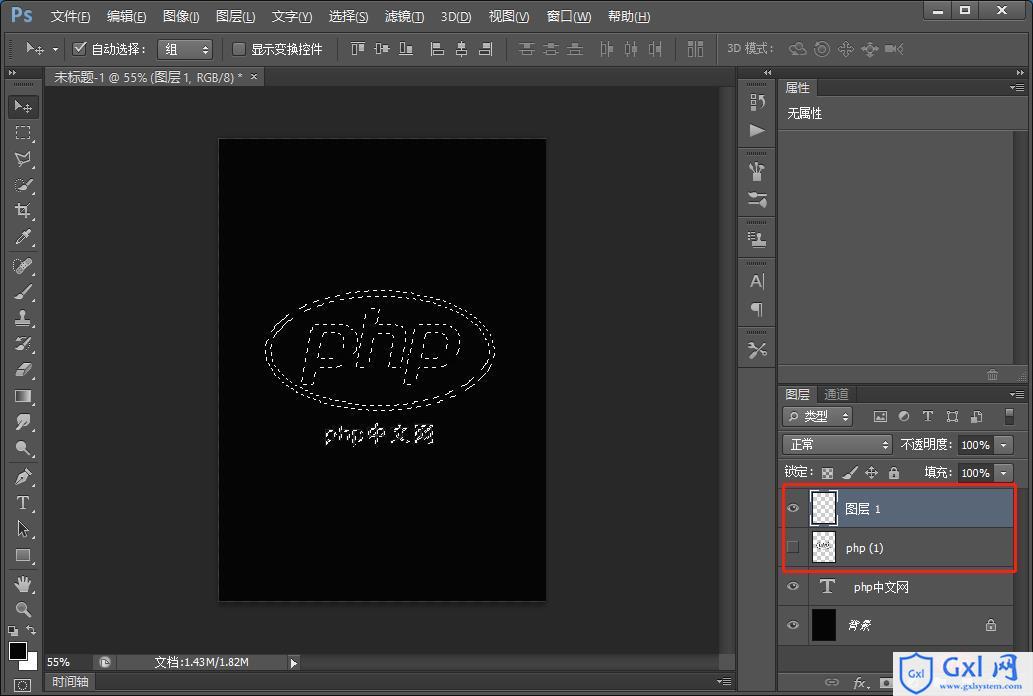Viewport: 1033px width, 696px height.
Task: Activate the Horizontal Type tool
Action: pos(23,503)
